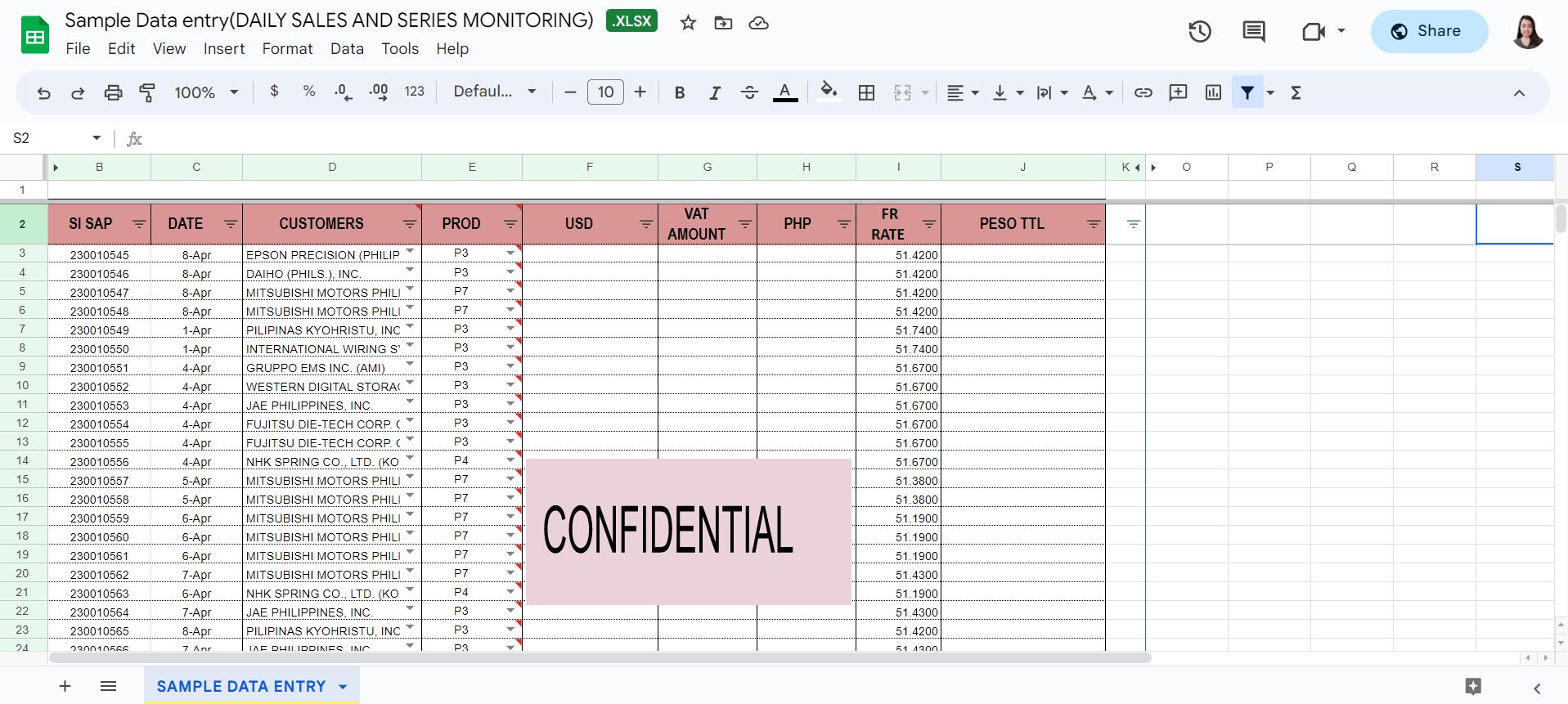Open fill color bucket picker

pos(829,92)
